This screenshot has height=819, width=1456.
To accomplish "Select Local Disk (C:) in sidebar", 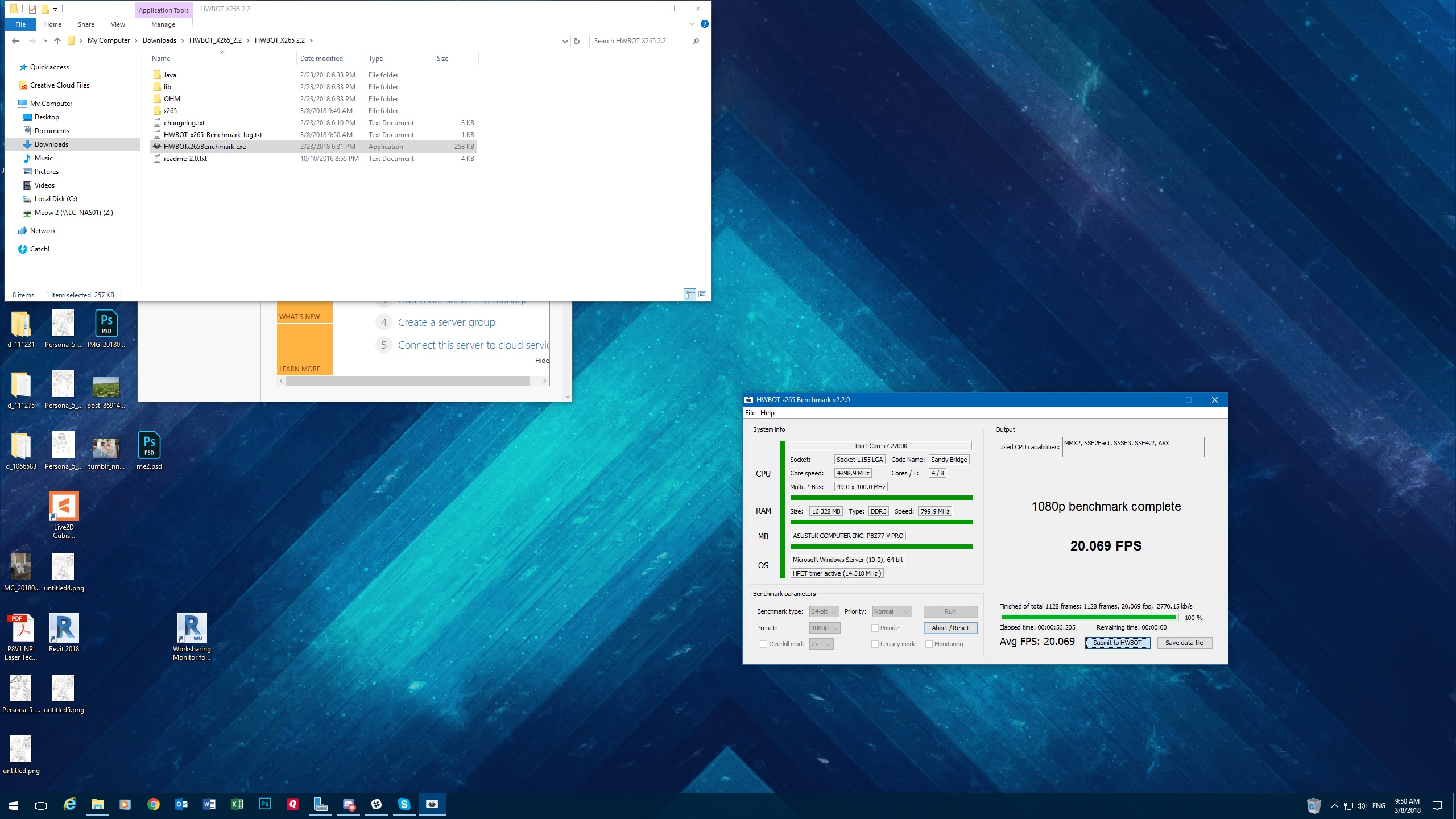I will coord(56,199).
